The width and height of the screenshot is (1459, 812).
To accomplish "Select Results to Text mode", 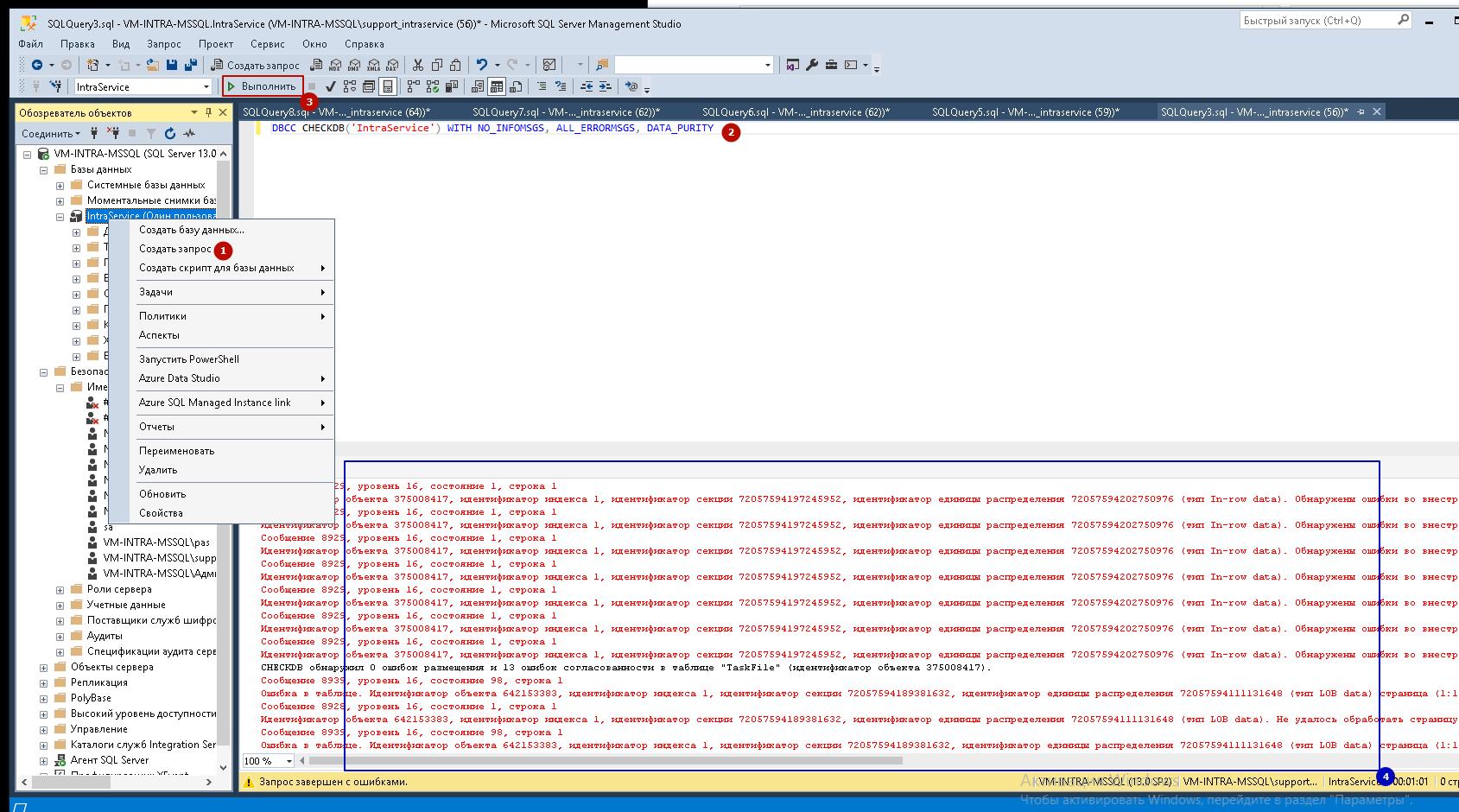I will (478, 86).
